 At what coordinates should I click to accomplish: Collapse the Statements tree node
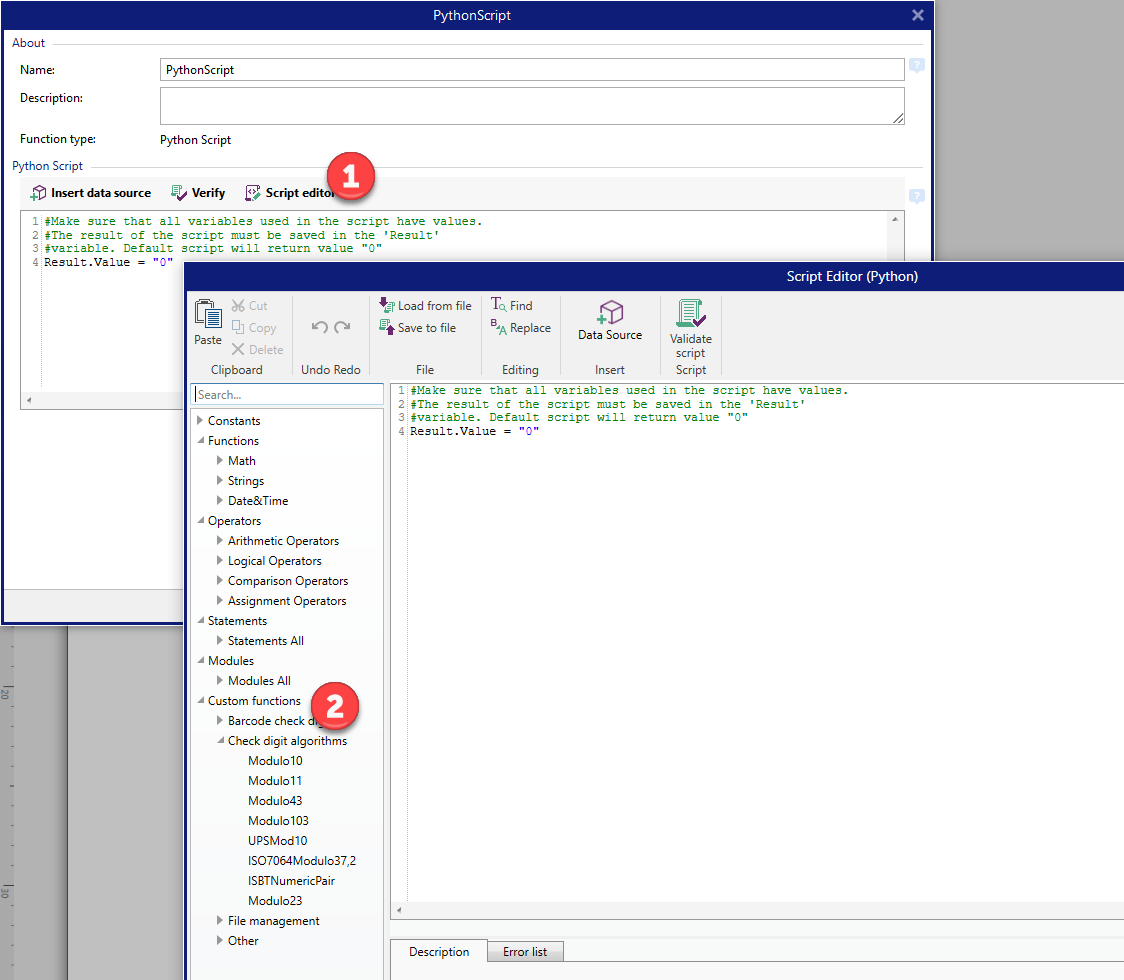[201, 621]
